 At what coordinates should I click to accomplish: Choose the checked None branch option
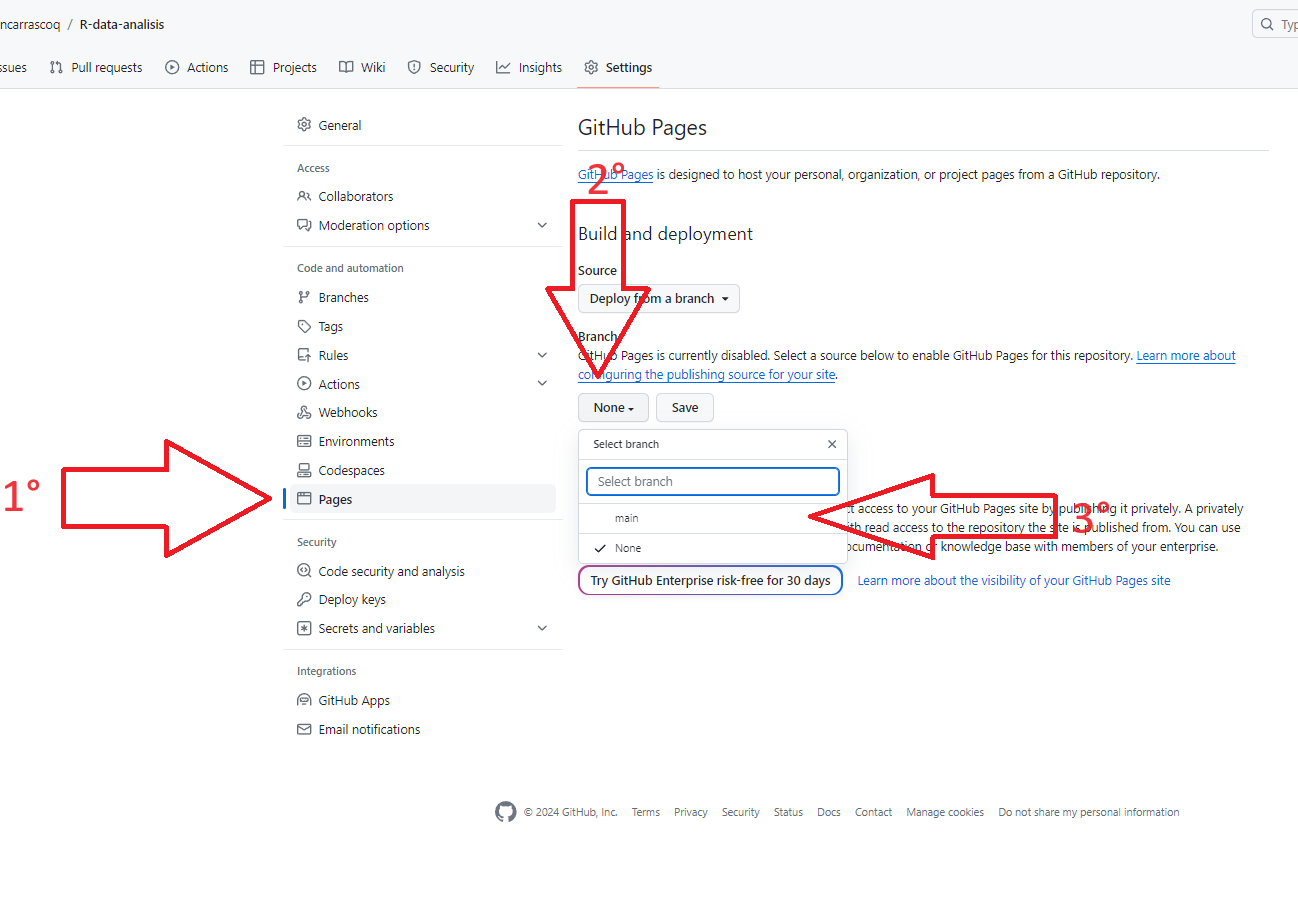coord(628,548)
